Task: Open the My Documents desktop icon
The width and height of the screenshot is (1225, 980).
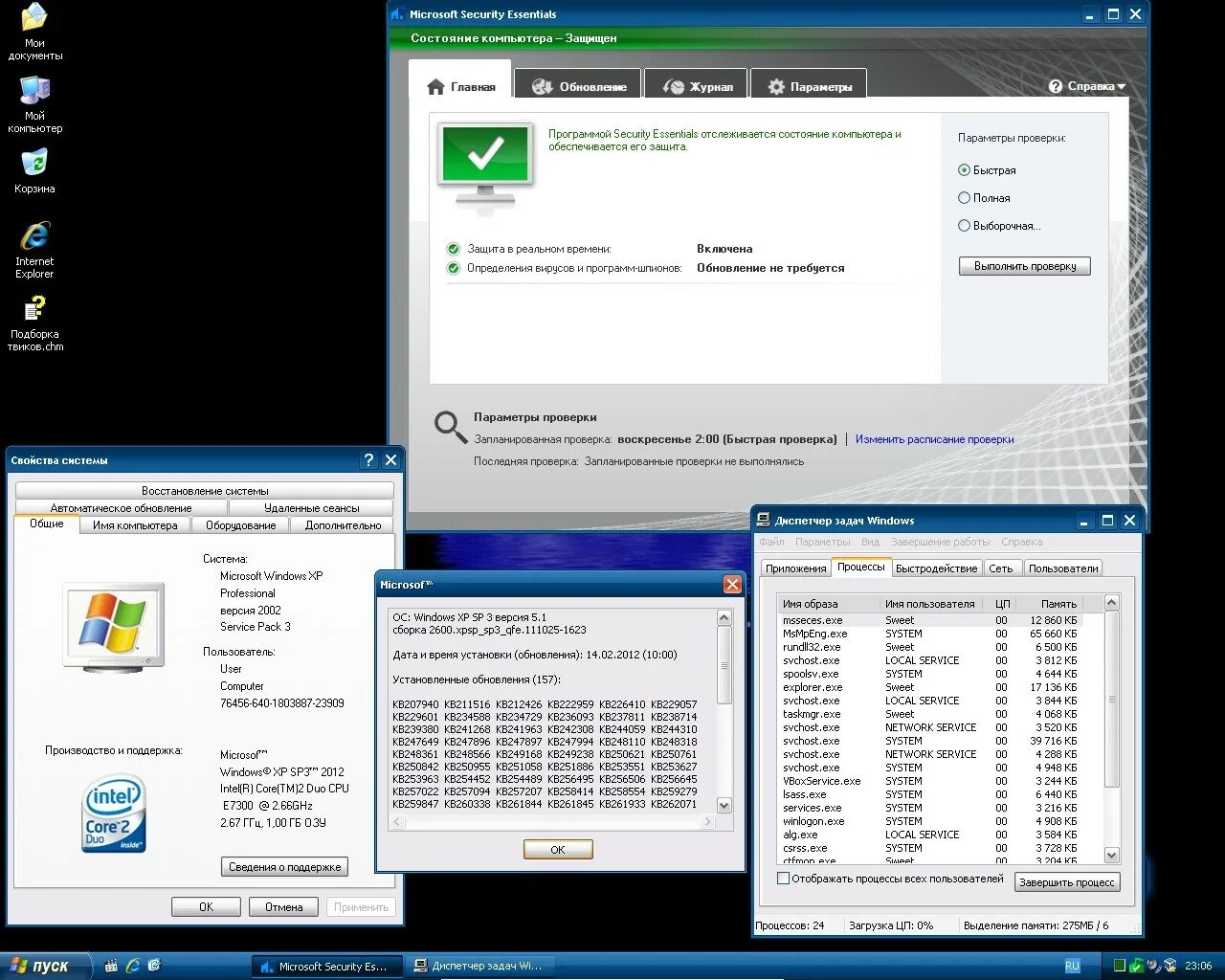Action: click(x=34, y=31)
